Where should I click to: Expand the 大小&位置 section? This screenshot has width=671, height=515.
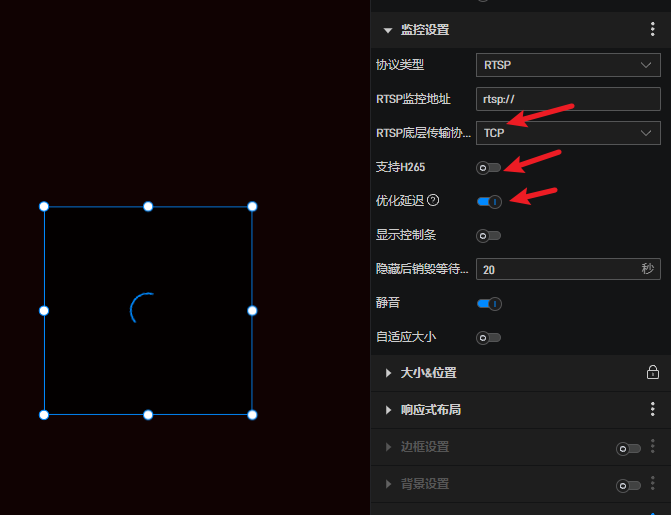(388, 373)
